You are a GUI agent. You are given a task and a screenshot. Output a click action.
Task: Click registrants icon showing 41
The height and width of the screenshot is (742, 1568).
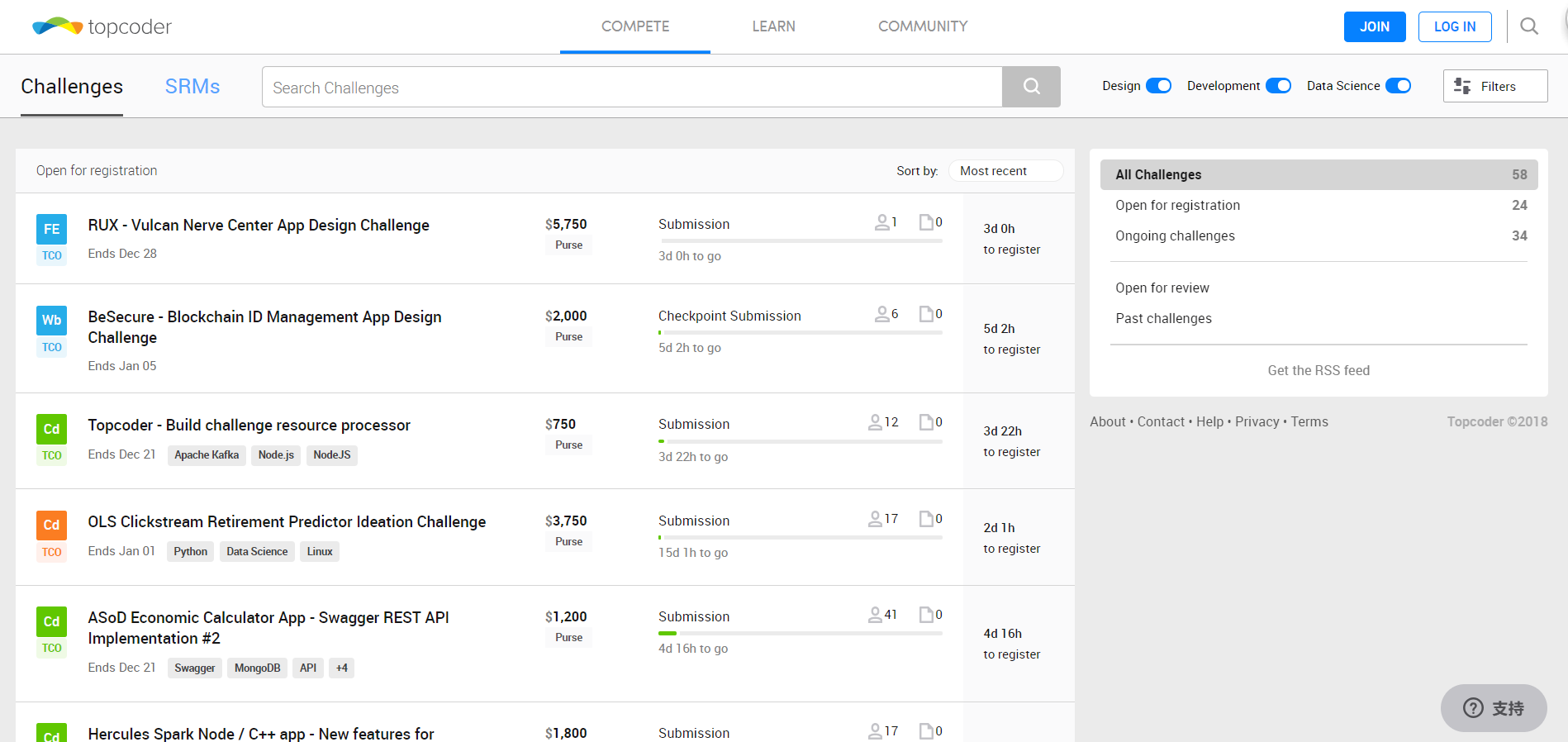coord(875,615)
